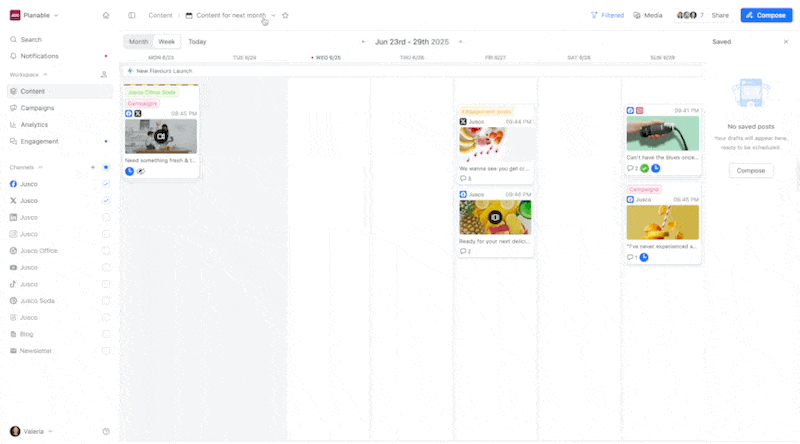The height and width of the screenshot is (444, 800).
Task: Collapse the sidebar using panel icon
Action: [x=132, y=16]
